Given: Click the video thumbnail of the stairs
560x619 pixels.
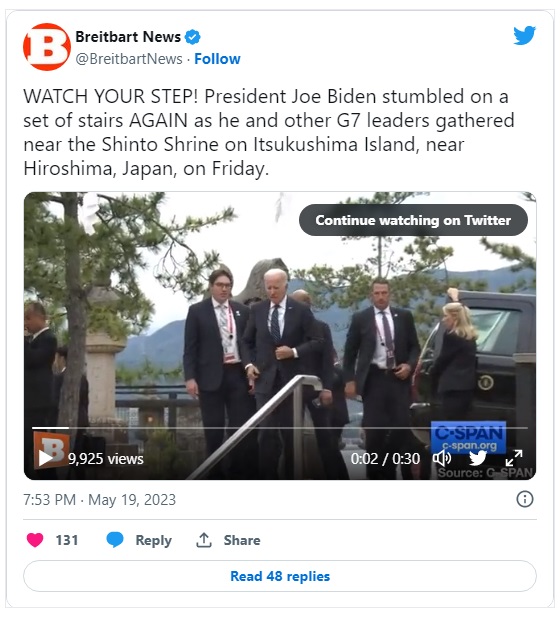Looking at the screenshot, I should (x=280, y=336).
